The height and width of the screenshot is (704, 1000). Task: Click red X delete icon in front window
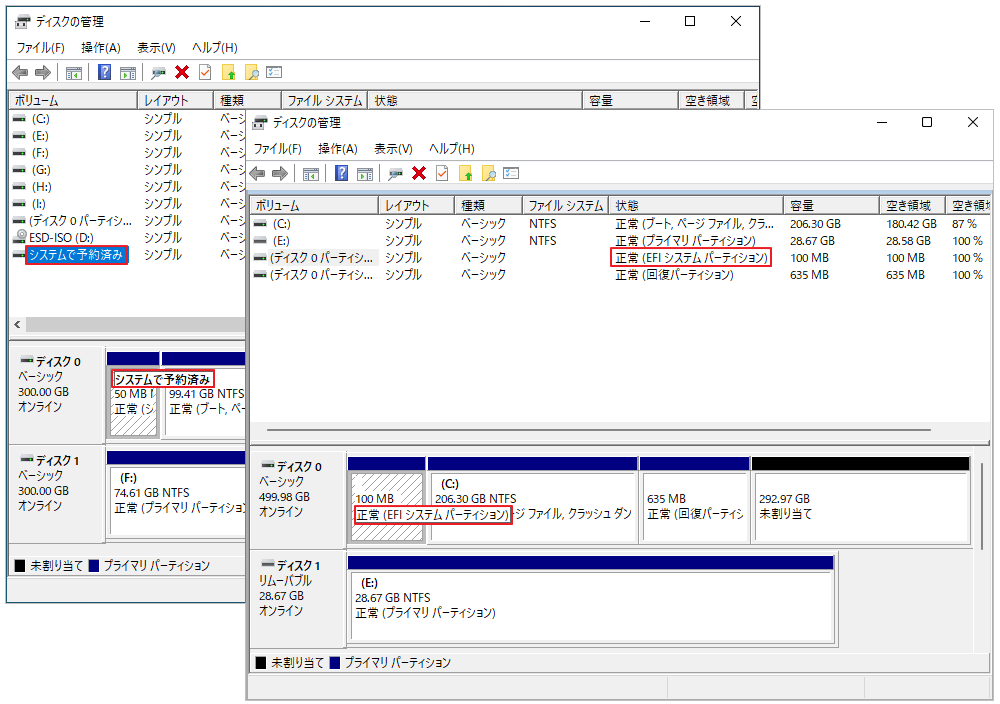(419, 173)
